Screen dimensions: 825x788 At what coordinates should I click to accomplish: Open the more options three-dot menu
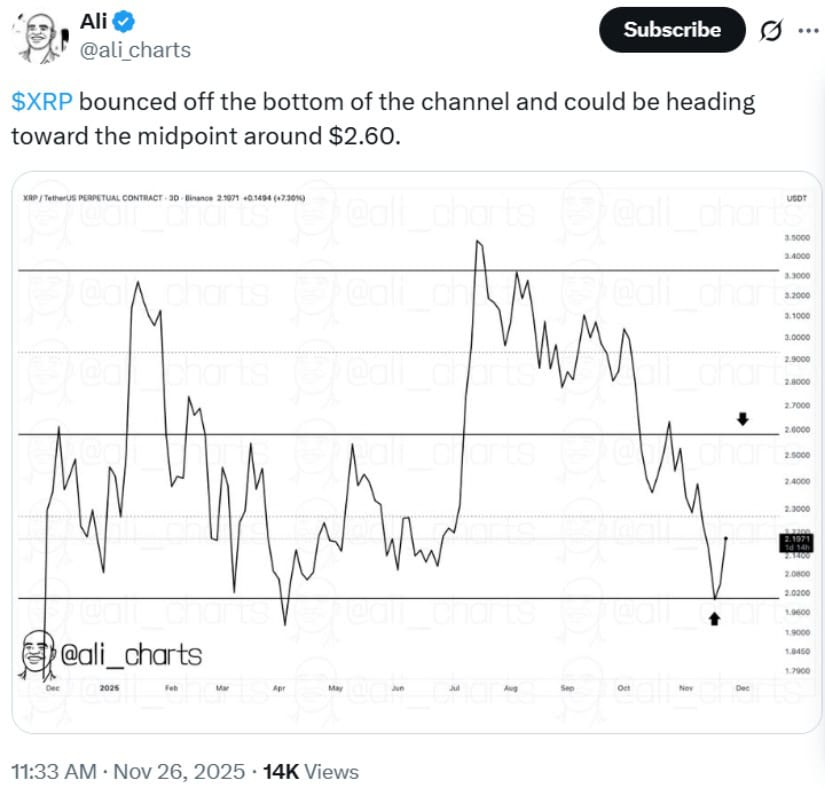click(x=808, y=30)
